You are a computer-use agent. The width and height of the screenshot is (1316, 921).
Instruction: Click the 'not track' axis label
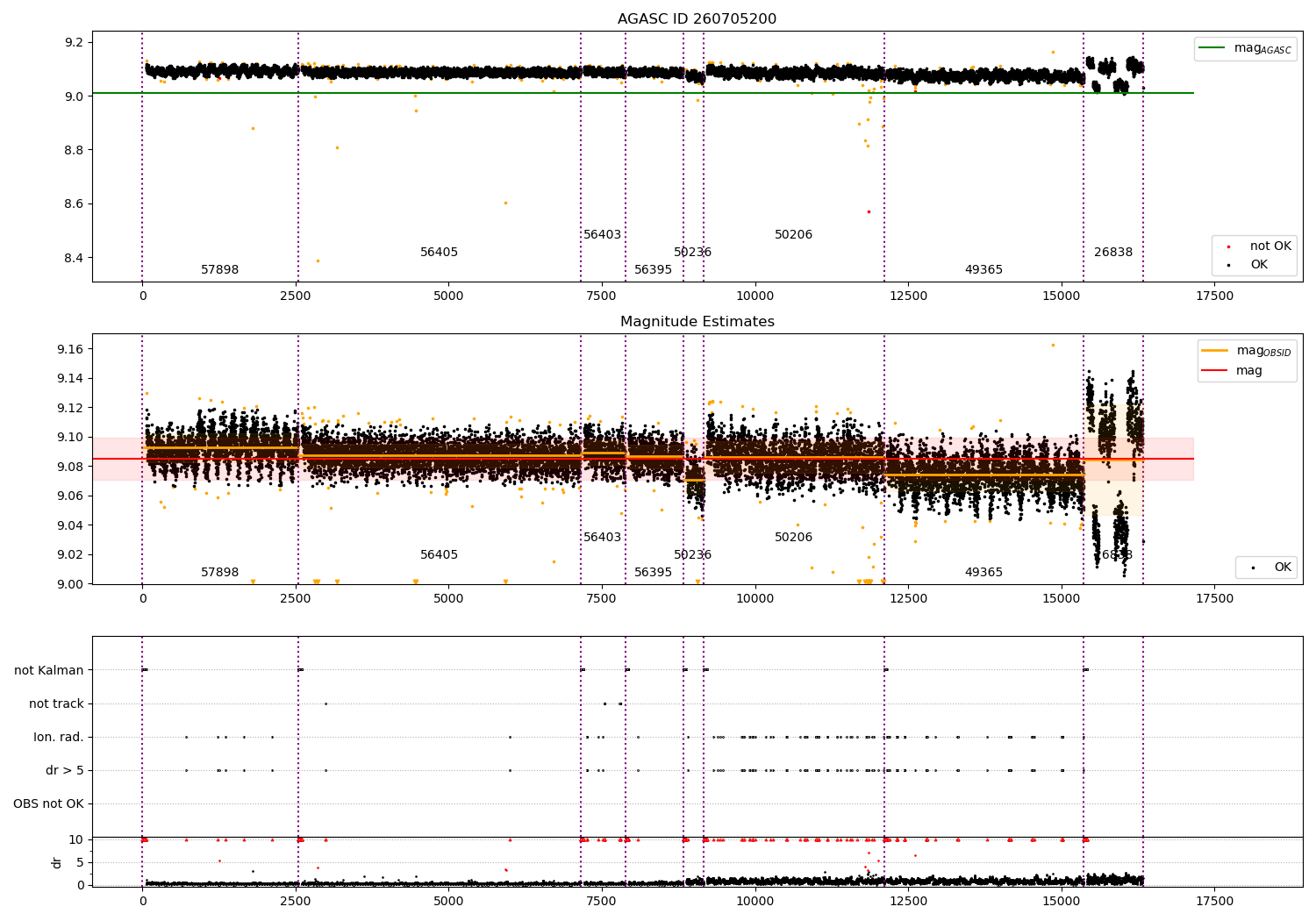(56, 704)
